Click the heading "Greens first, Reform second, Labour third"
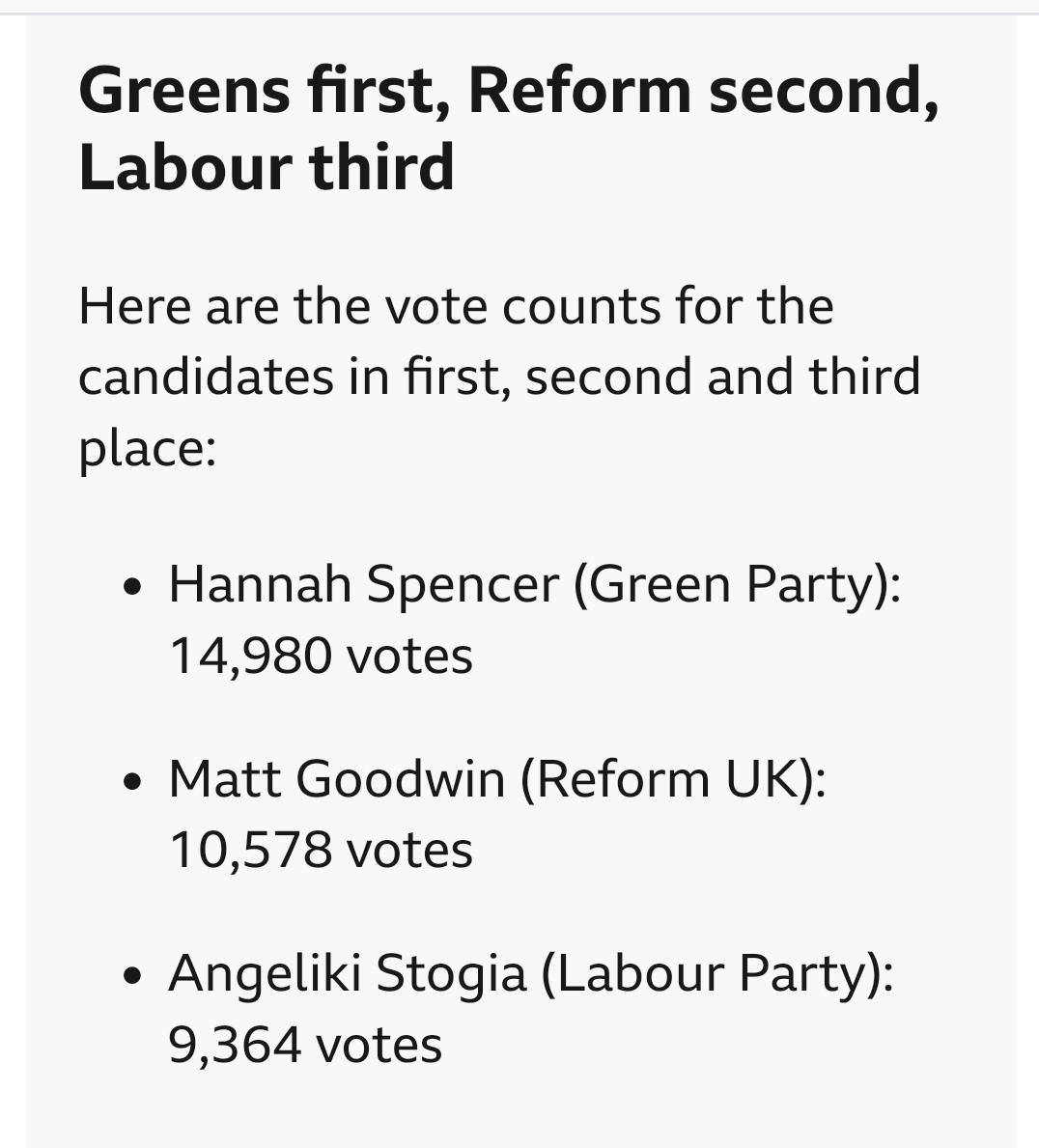 tap(507, 128)
